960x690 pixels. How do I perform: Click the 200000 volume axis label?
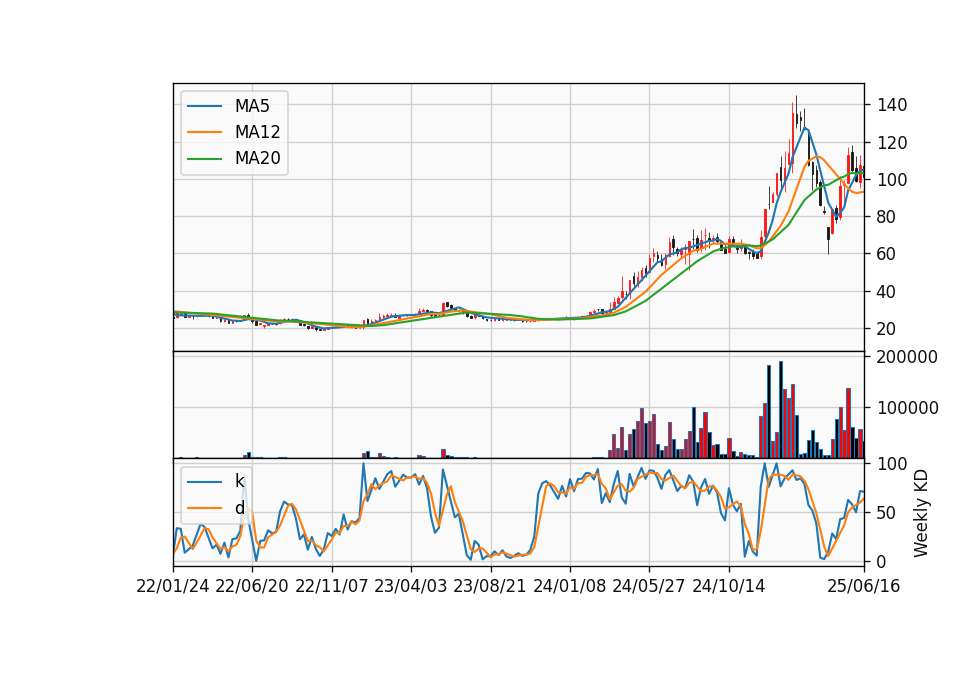coord(907,357)
